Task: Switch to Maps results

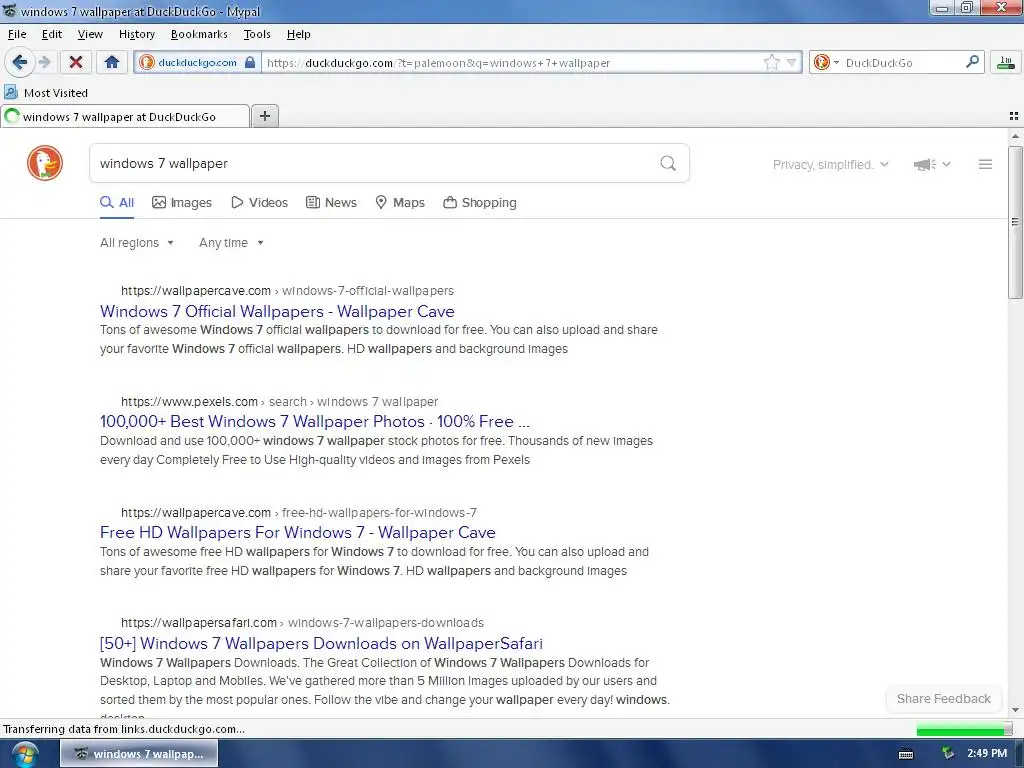Action: coord(400,202)
